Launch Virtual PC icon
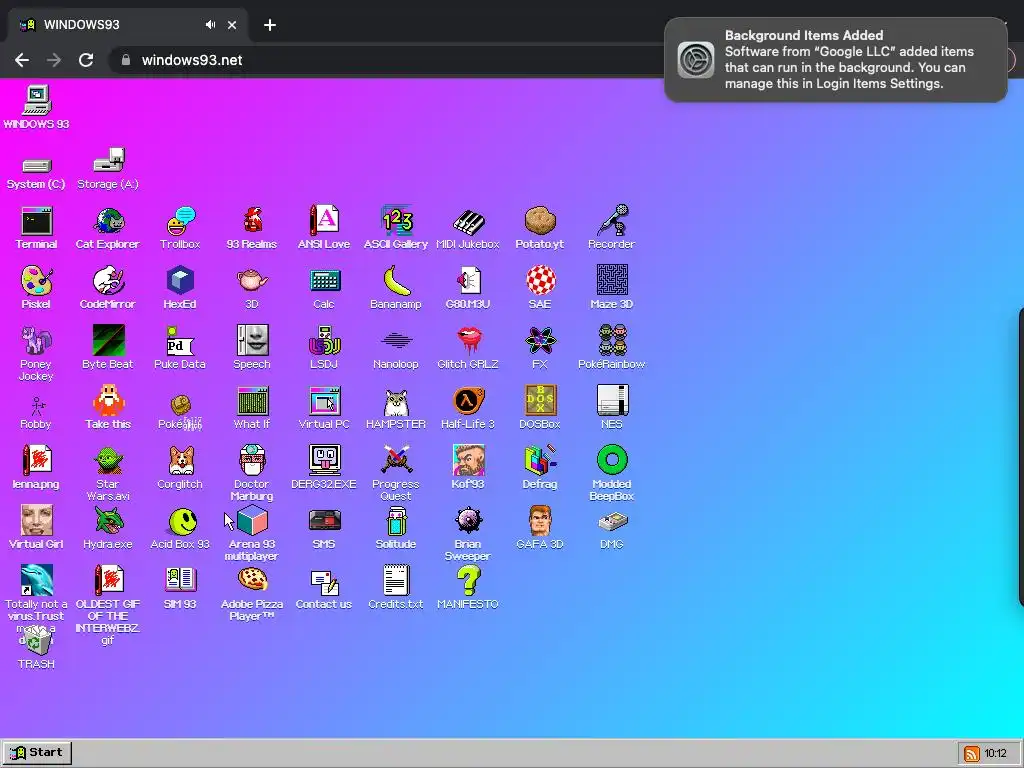Viewport: 1024px width, 768px height. pos(324,400)
